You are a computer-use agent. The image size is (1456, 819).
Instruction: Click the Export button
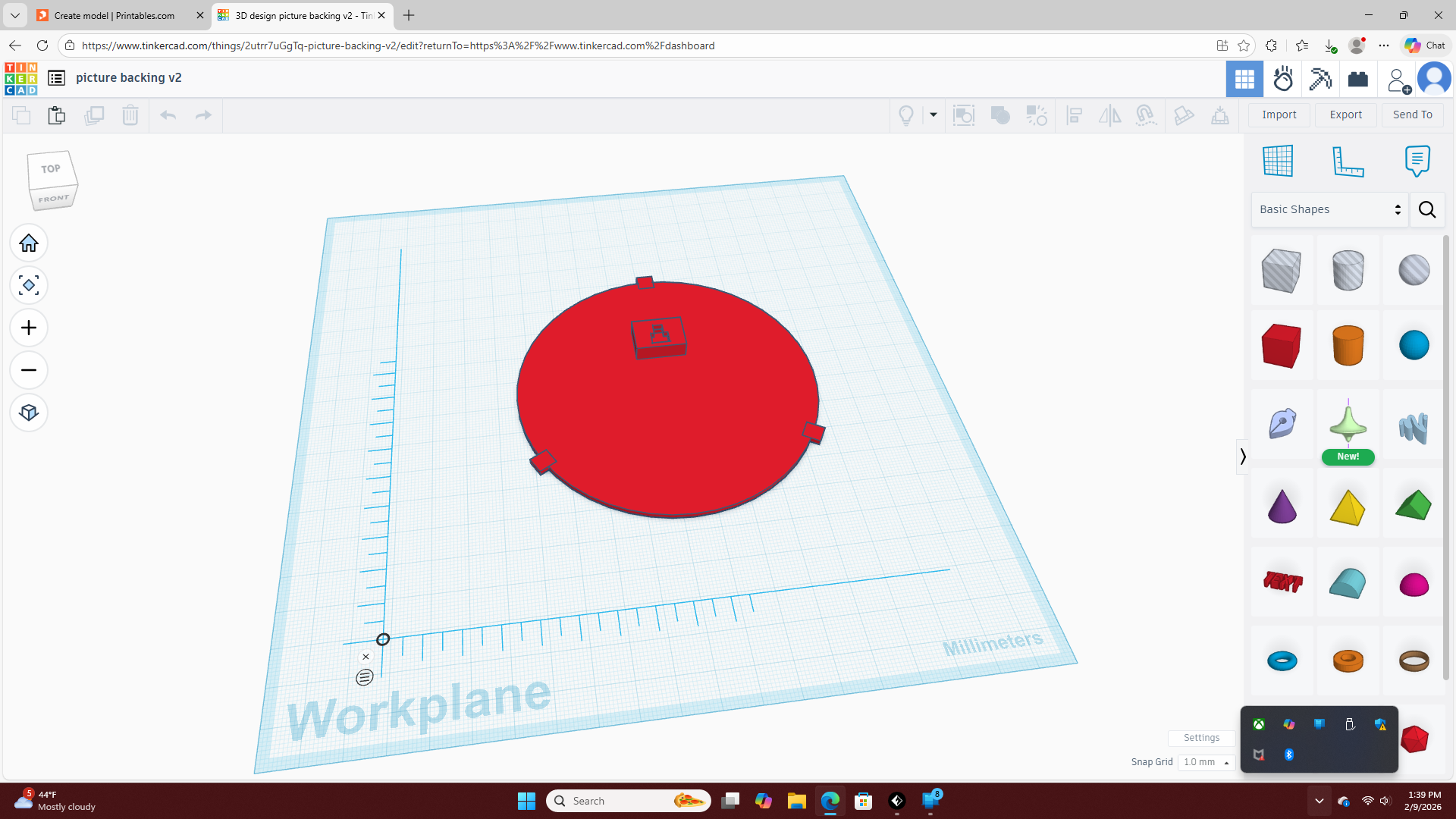pos(1345,115)
